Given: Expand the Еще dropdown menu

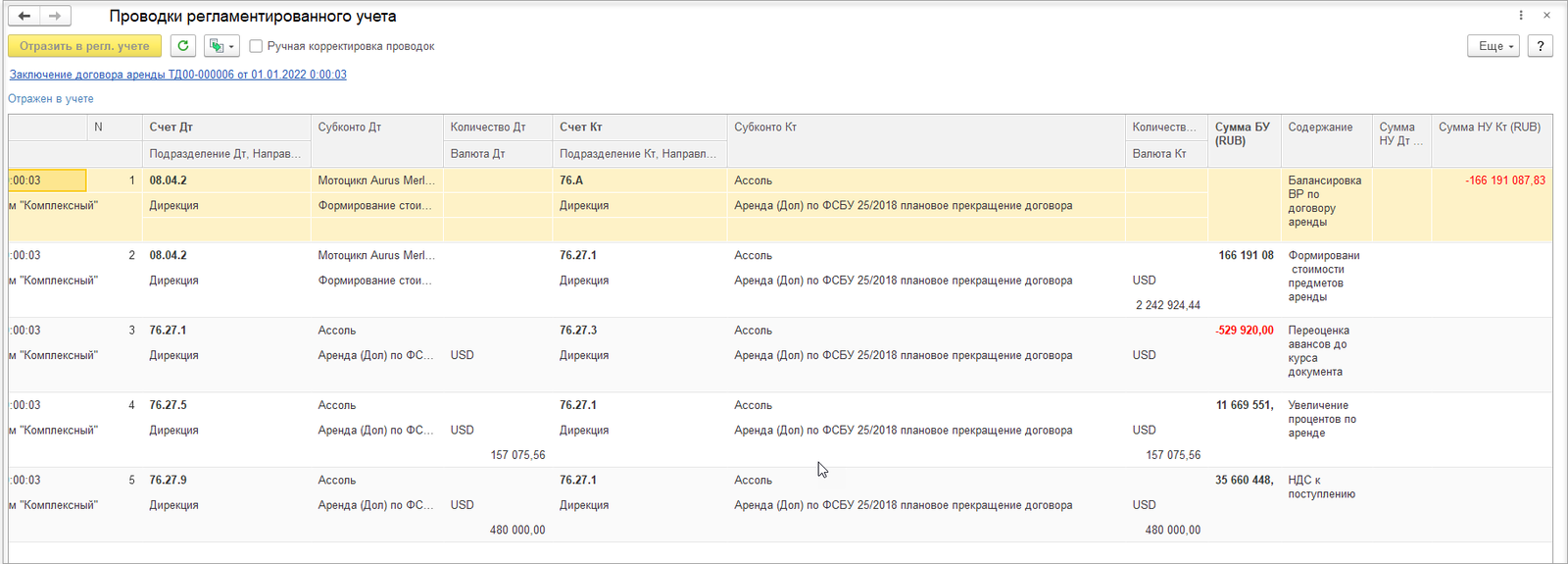Looking at the screenshot, I should [x=1494, y=46].
